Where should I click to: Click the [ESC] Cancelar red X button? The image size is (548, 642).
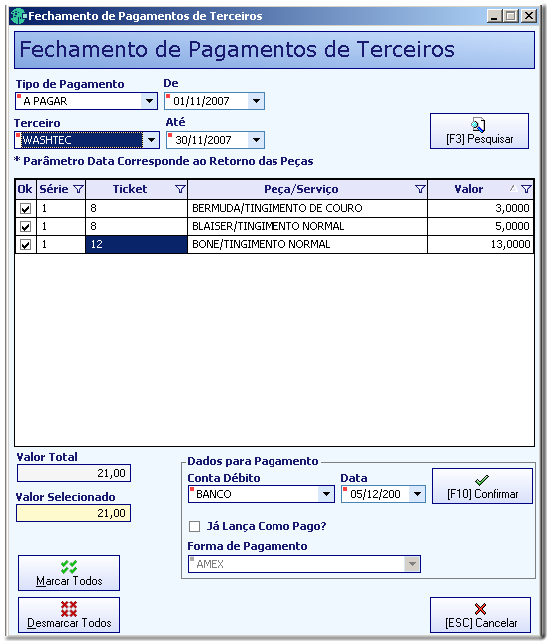tap(480, 615)
